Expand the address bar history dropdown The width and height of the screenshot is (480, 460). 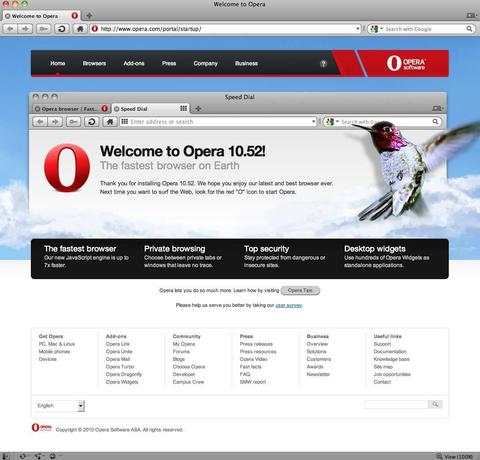click(x=358, y=29)
